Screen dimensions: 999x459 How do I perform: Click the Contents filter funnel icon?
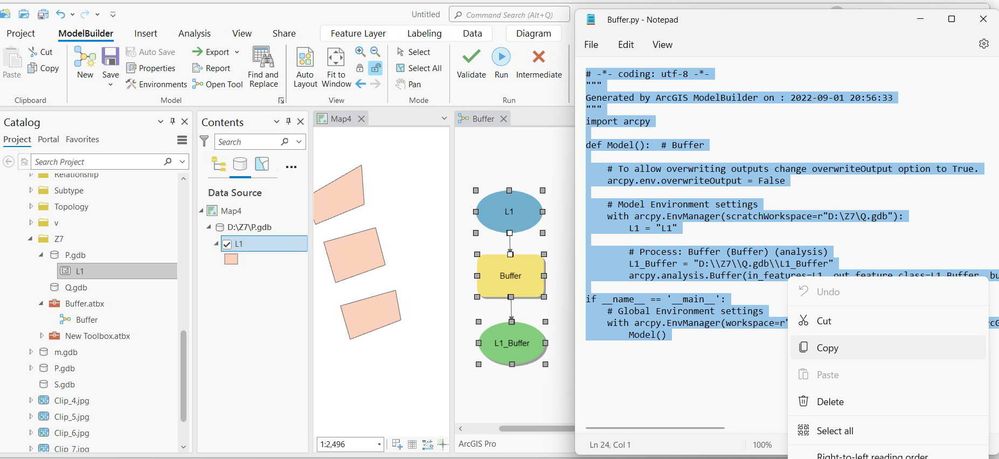click(x=204, y=141)
